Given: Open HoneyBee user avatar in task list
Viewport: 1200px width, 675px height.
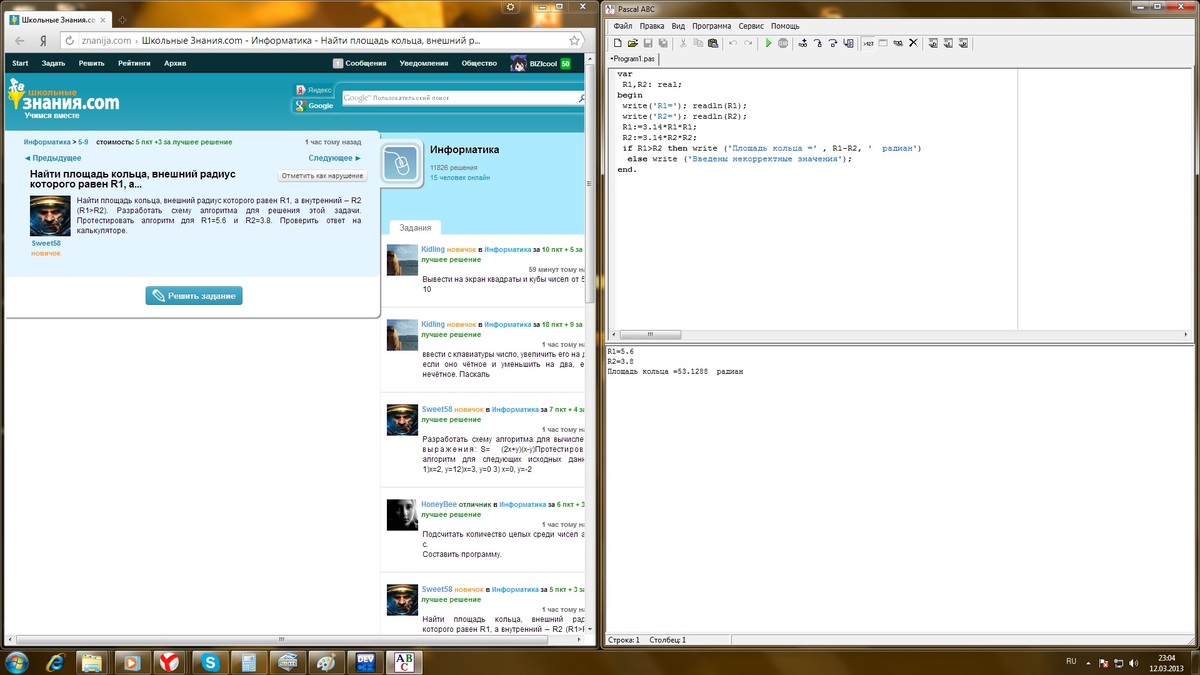Looking at the screenshot, I should tap(402, 515).
